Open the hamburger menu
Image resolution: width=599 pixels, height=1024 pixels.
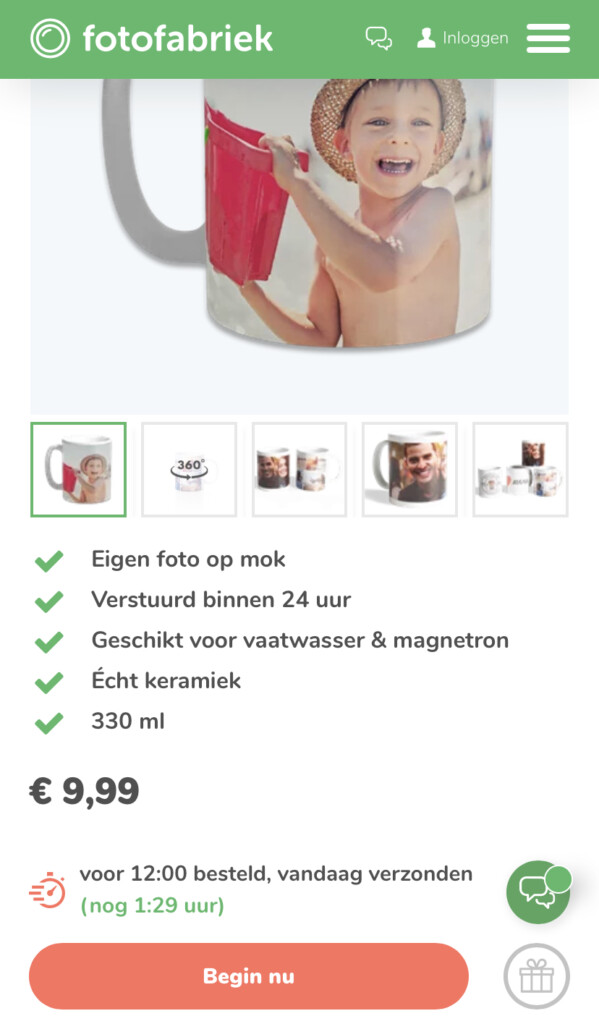[x=548, y=38]
